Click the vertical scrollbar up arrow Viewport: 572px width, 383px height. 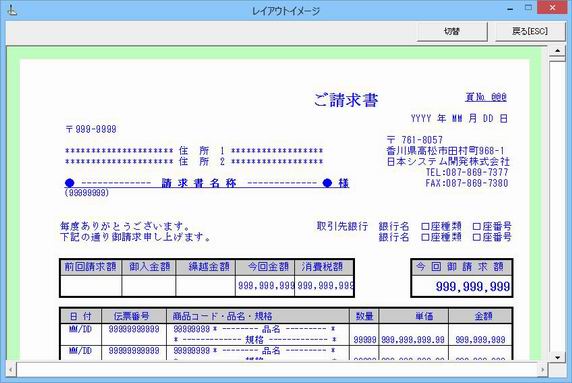[x=557, y=51]
